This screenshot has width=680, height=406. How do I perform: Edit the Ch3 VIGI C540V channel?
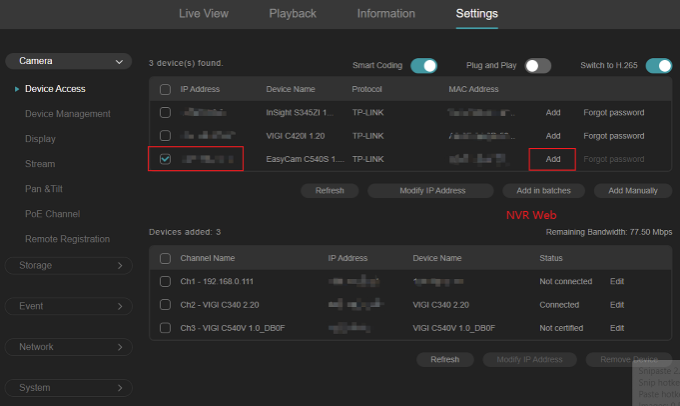(x=617, y=327)
